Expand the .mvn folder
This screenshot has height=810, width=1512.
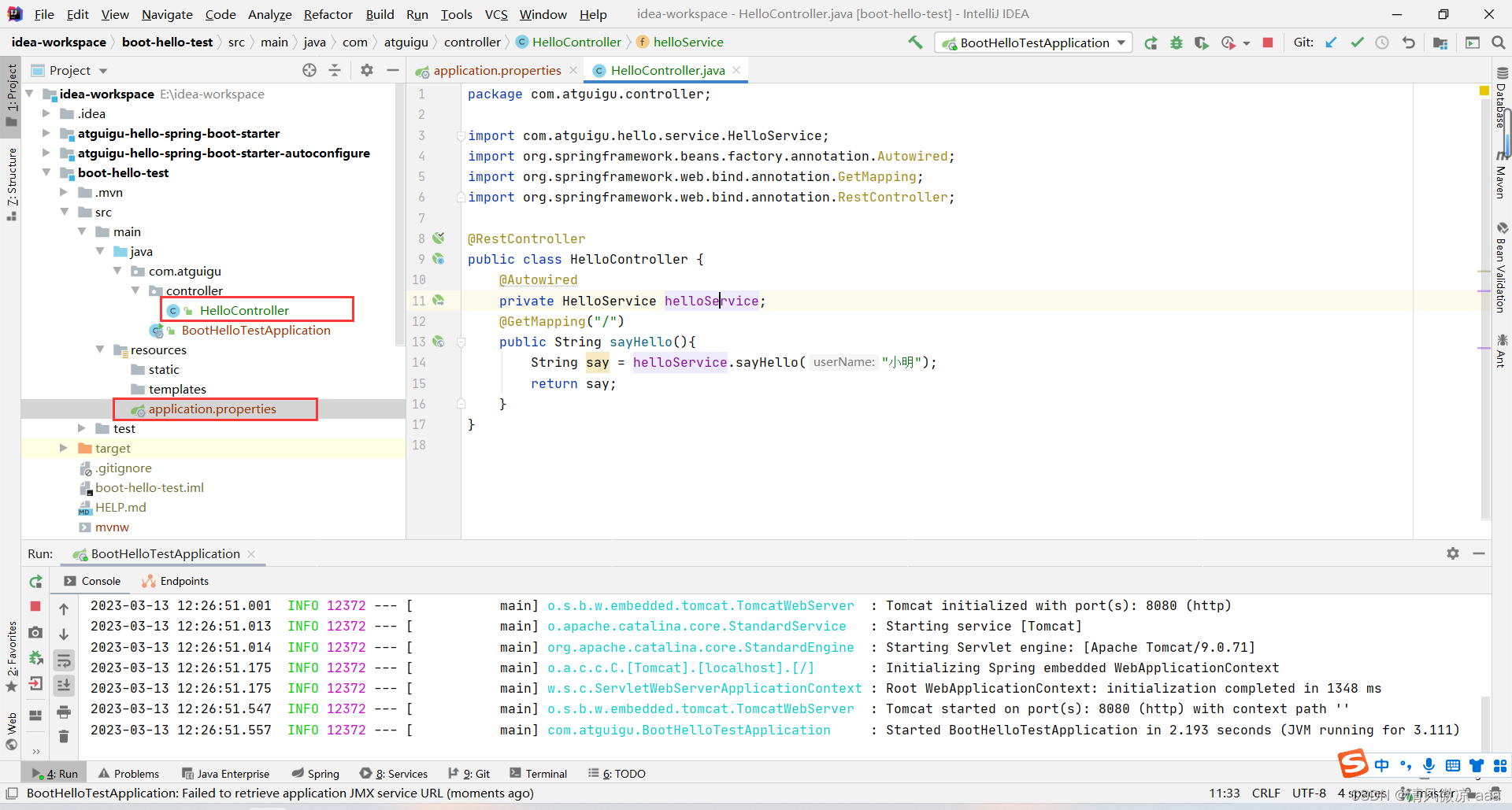tap(64, 192)
